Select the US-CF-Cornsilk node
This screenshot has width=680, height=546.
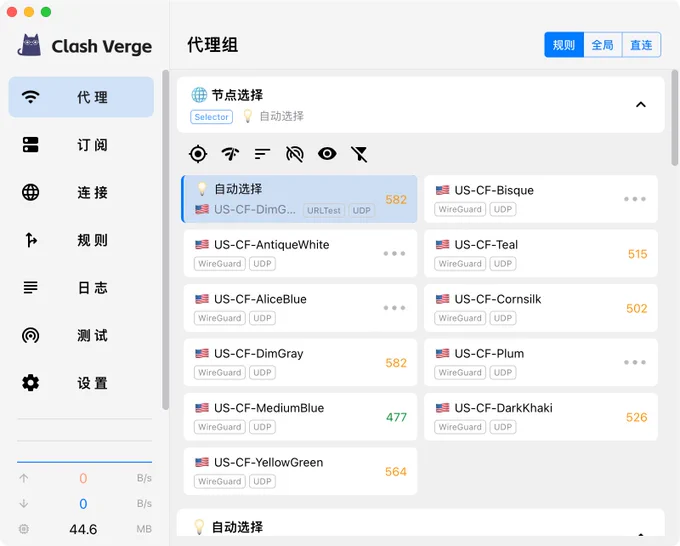[x=541, y=308]
